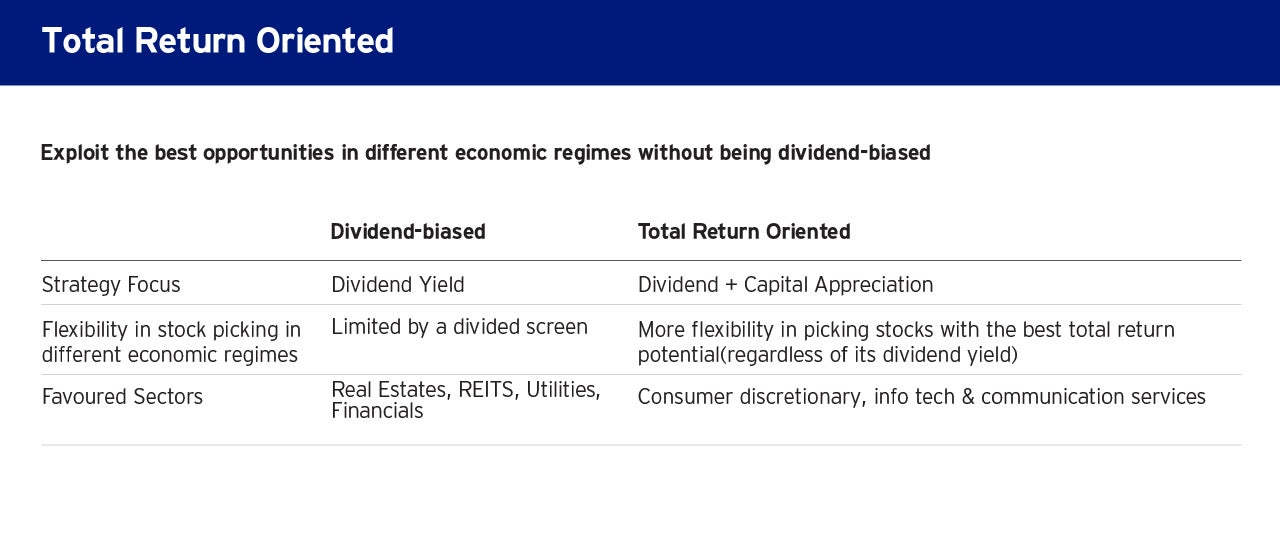1280x550 pixels.
Task: Click 'different economic regimes' in row label
Action: coord(170,355)
